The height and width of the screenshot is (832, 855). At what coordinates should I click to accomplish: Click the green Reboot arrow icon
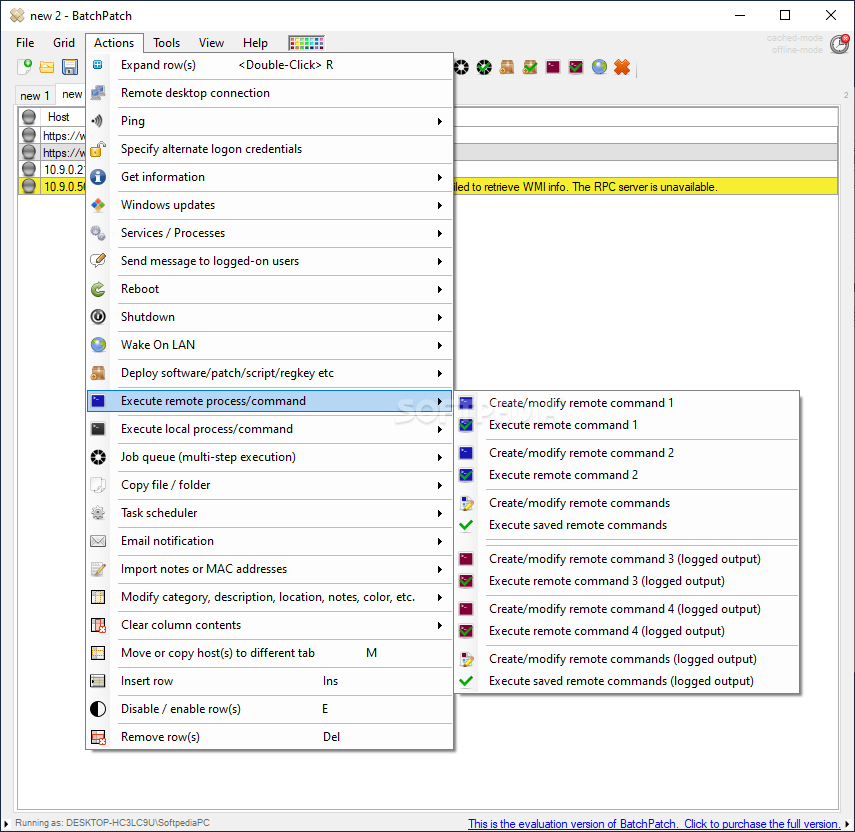(x=98, y=289)
